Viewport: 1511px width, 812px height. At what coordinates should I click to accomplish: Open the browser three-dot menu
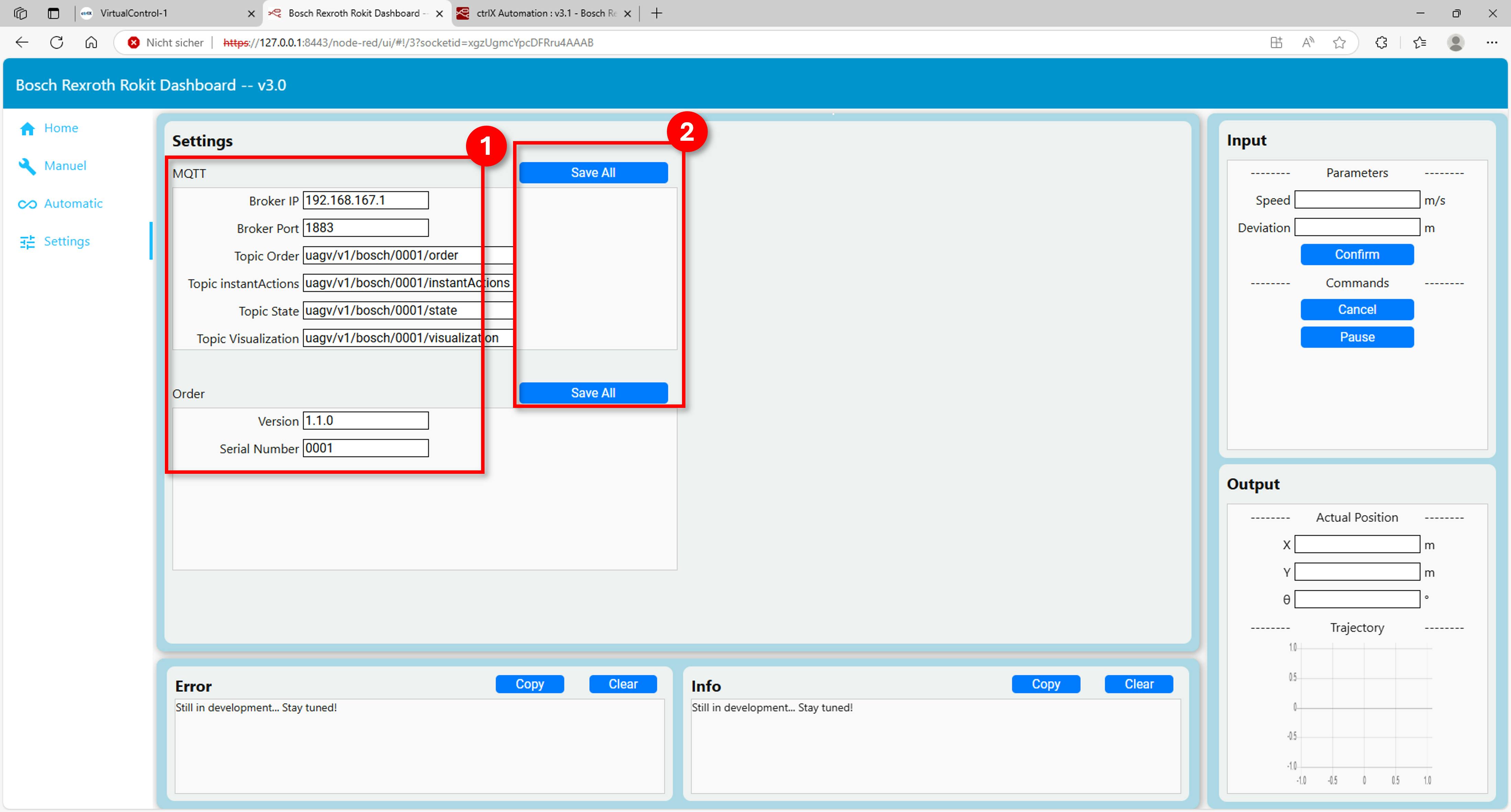pyautogui.click(x=1492, y=42)
